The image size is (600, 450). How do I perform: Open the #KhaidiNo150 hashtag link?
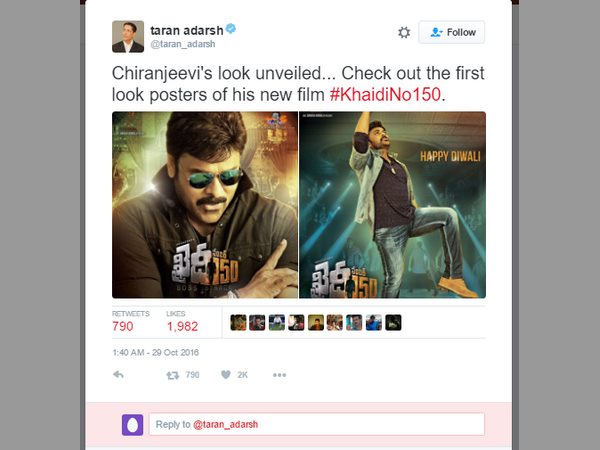point(385,94)
